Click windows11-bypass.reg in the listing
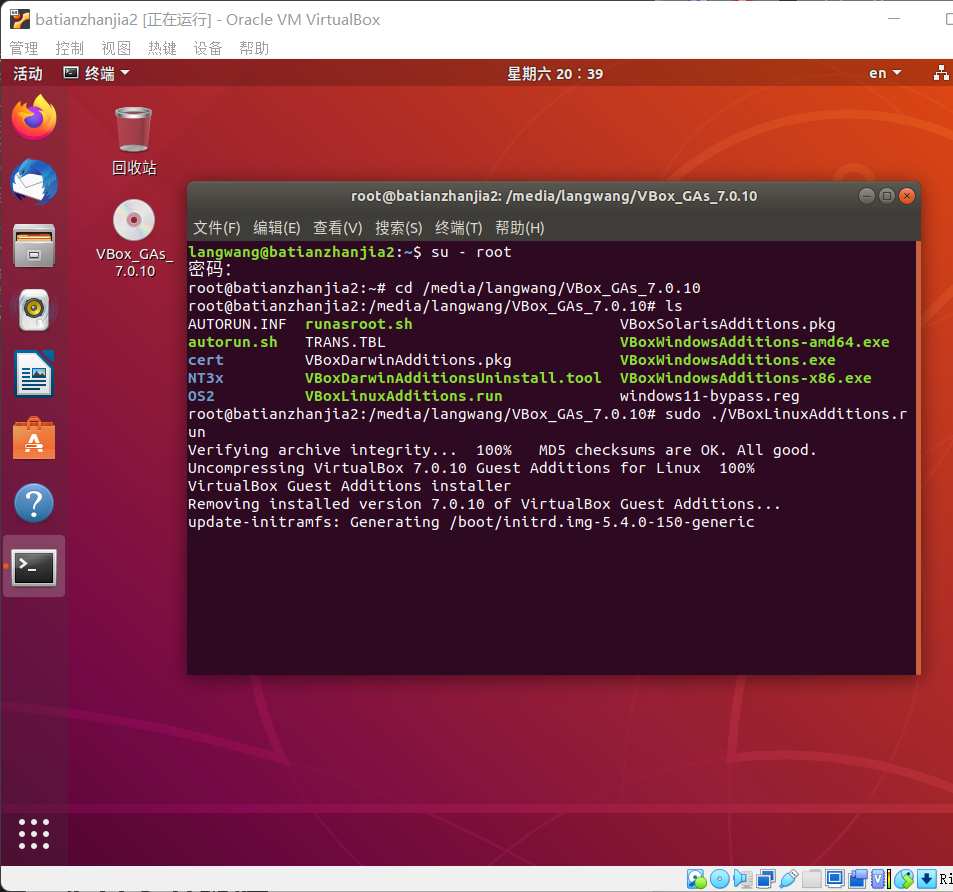Viewport: 953px width, 892px height. click(x=709, y=396)
